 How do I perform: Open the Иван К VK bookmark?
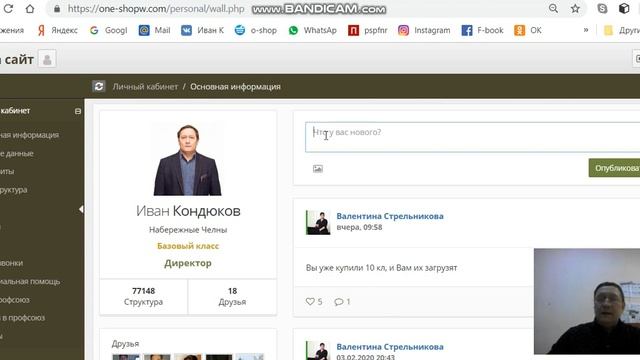(x=203, y=30)
